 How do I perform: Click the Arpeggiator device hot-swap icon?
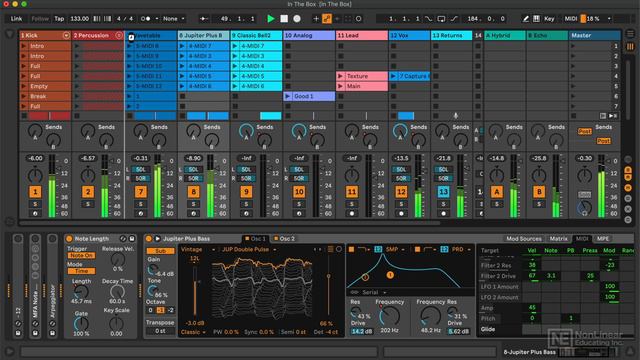[52, 324]
